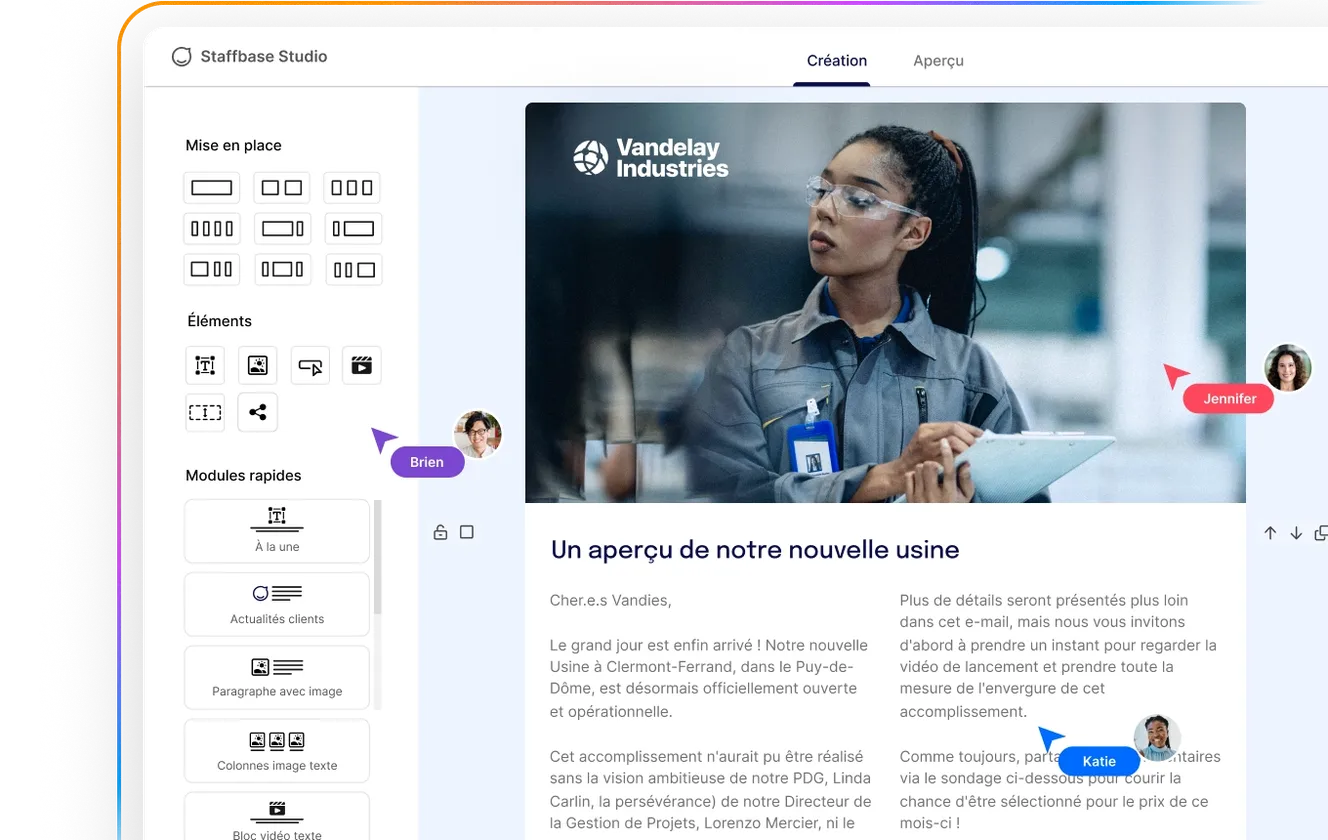Choose the three-column layout
1328x840 pixels.
pyautogui.click(x=351, y=187)
